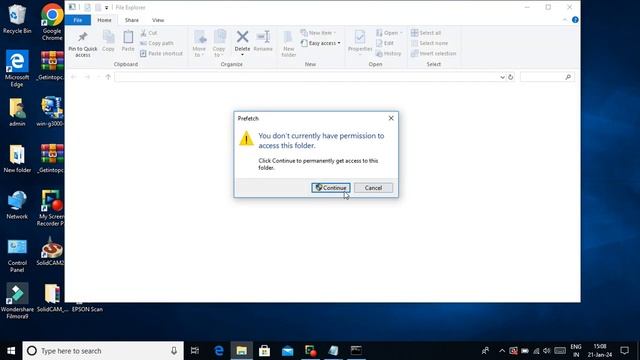
Task: Click Edit in the Open group
Action: tap(384, 43)
